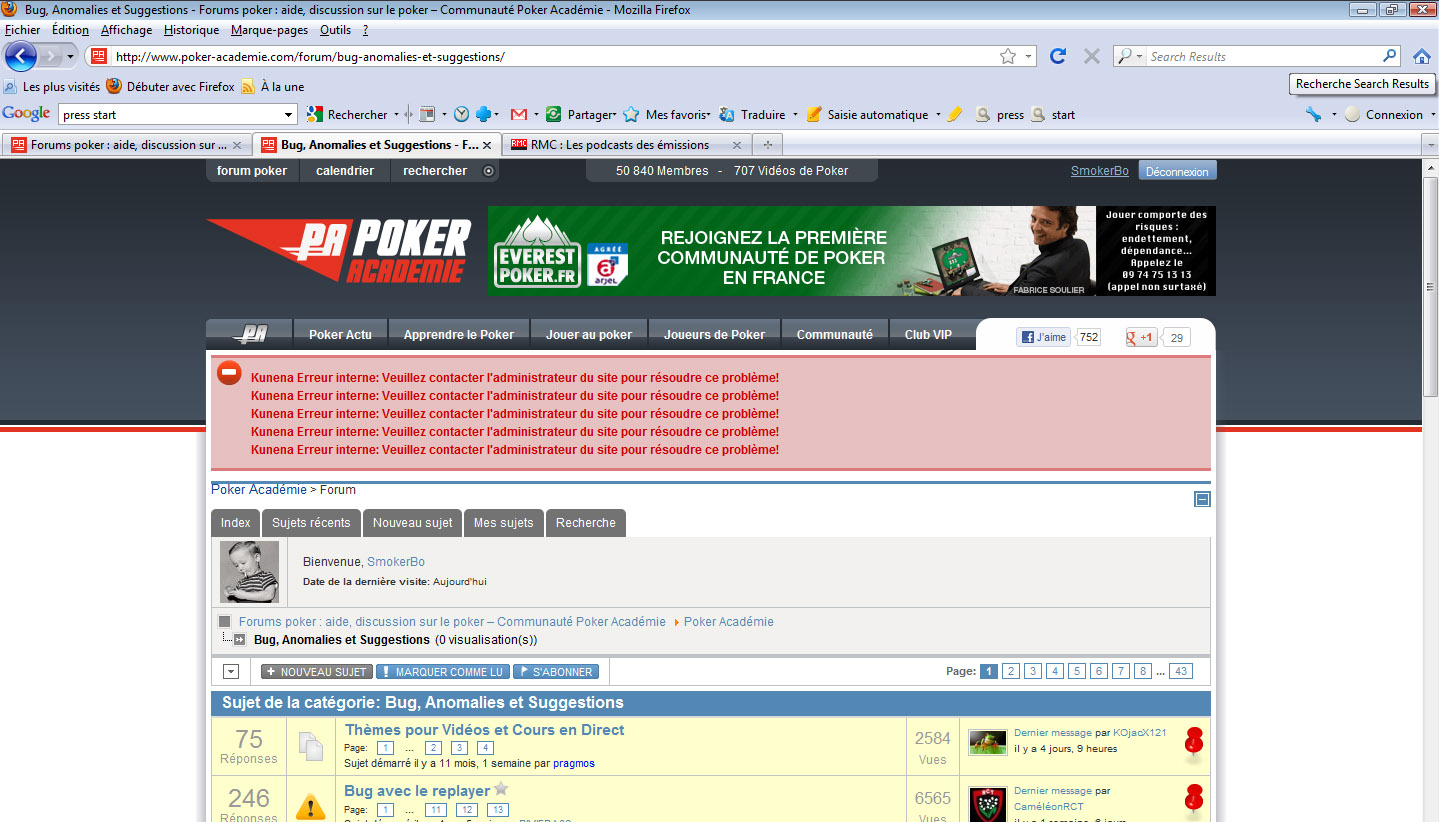1439x822 pixels.
Task: Stop loading with the X icon
Action: pos(1091,57)
